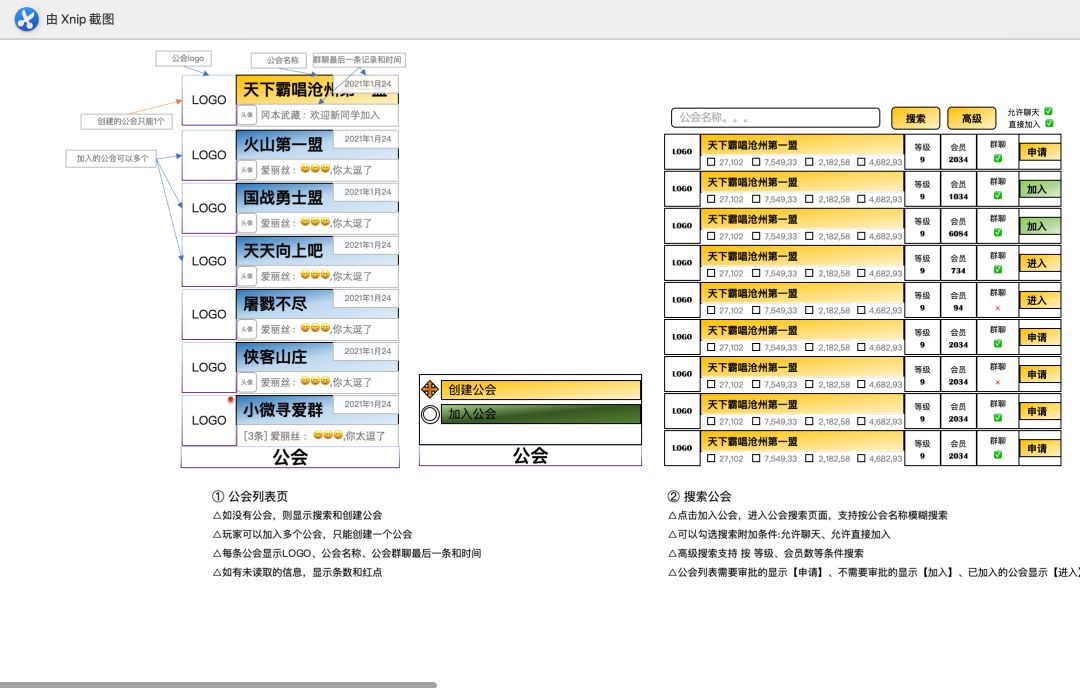Toggle 群聊 checkbox in the 6084-member row
The width and height of the screenshot is (1080, 688).
click(x=997, y=233)
